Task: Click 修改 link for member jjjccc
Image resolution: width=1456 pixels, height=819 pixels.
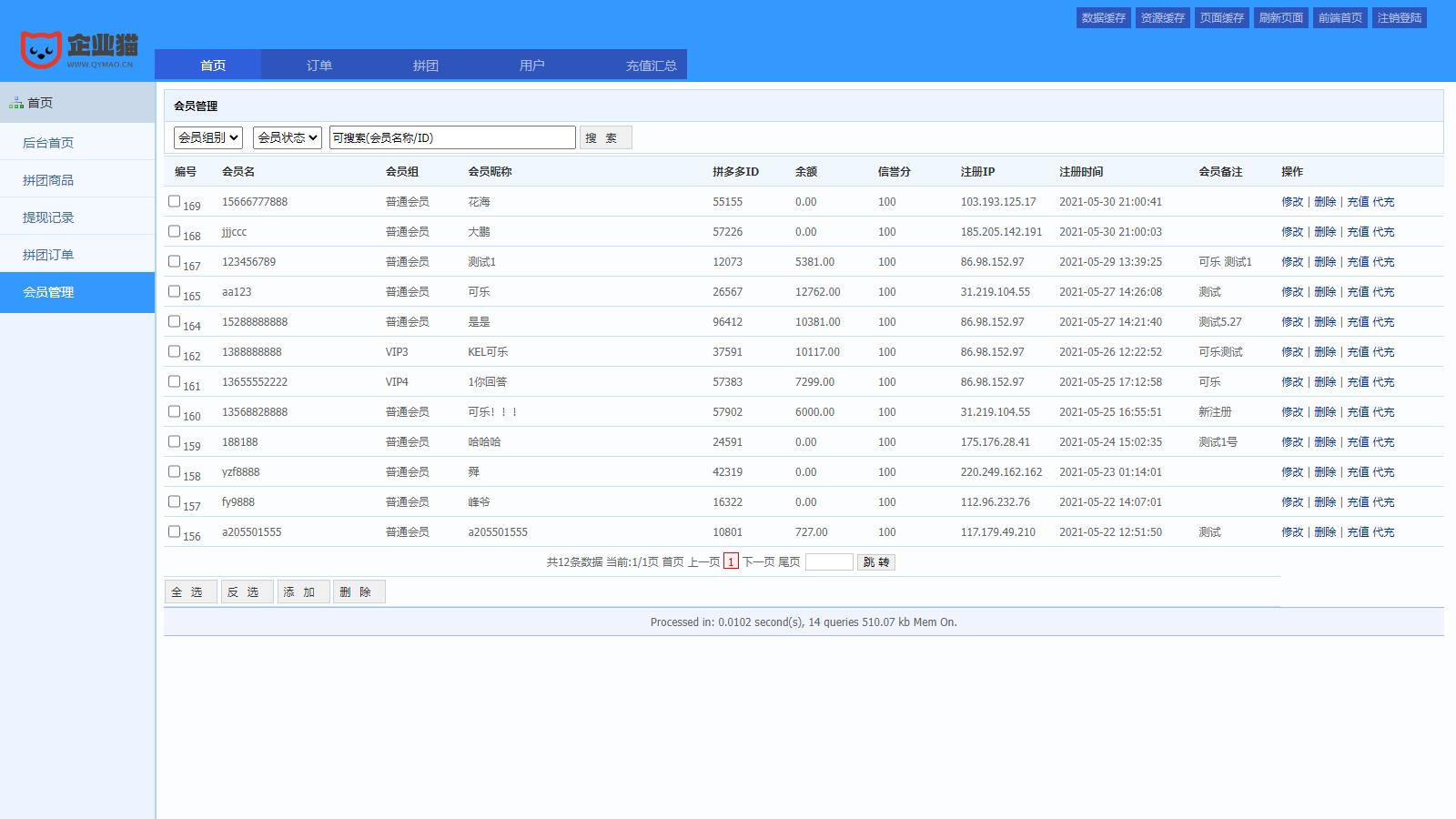Action: (x=1292, y=232)
